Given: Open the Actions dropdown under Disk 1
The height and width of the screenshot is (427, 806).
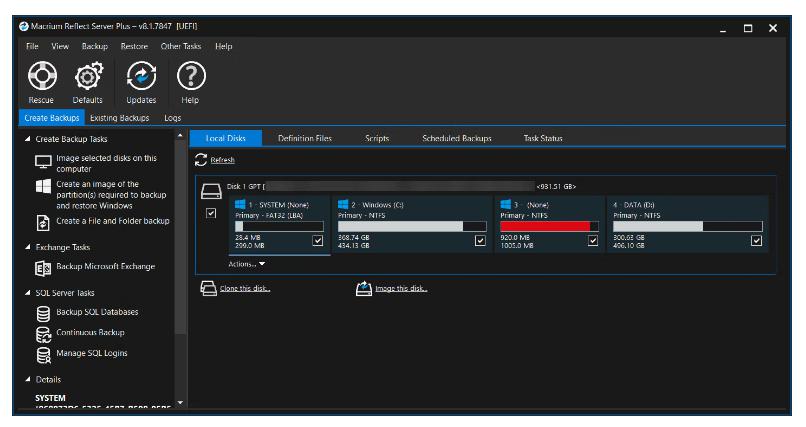Looking at the screenshot, I should pos(245,264).
